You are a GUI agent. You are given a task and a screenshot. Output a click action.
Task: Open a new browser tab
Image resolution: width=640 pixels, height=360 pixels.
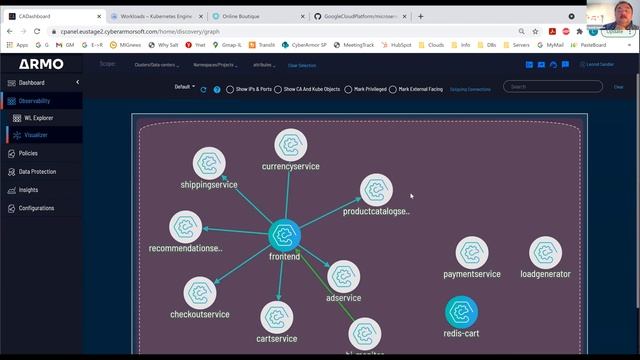tap(420, 16)
